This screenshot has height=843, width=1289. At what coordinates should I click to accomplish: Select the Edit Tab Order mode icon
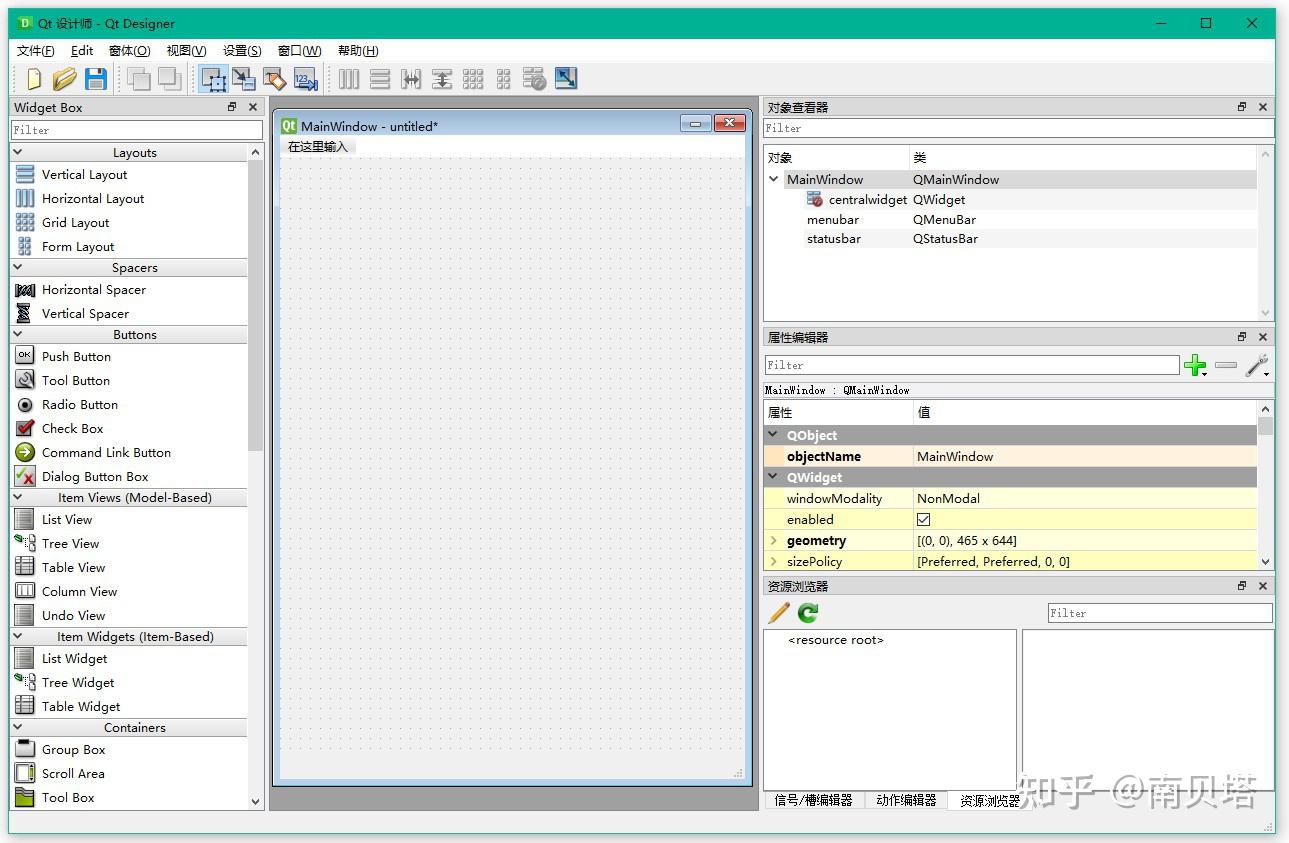pyautogui.click(x=305, y=79)
